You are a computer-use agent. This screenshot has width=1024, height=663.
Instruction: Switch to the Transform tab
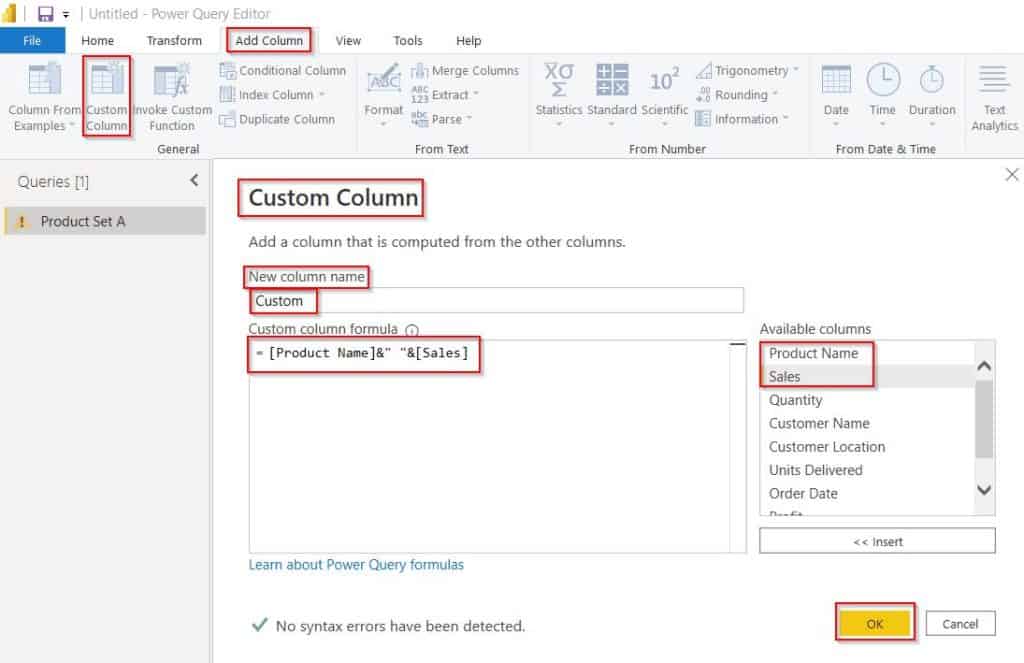coord(174,40)
